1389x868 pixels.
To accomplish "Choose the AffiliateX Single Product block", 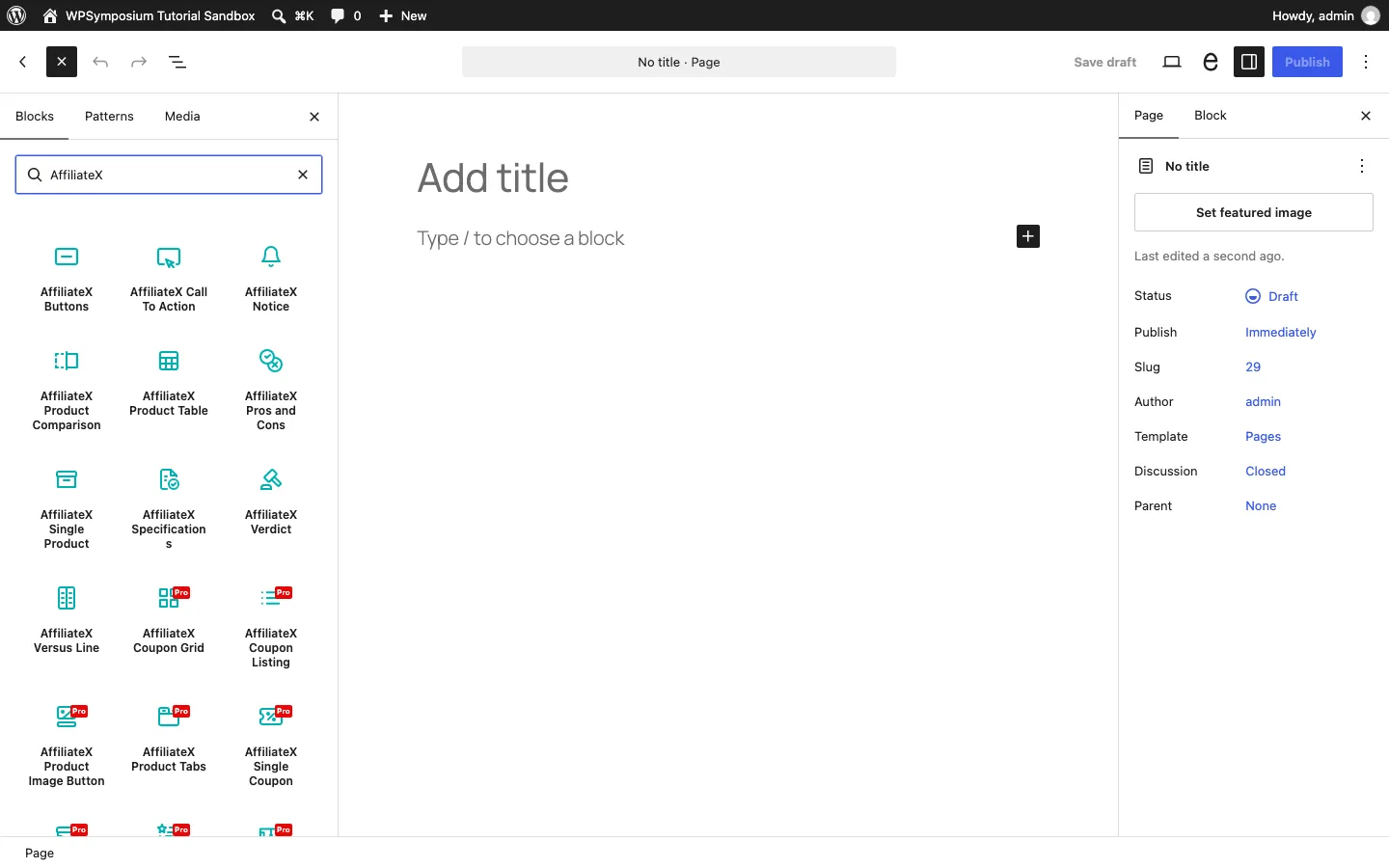I will point(67,508).
